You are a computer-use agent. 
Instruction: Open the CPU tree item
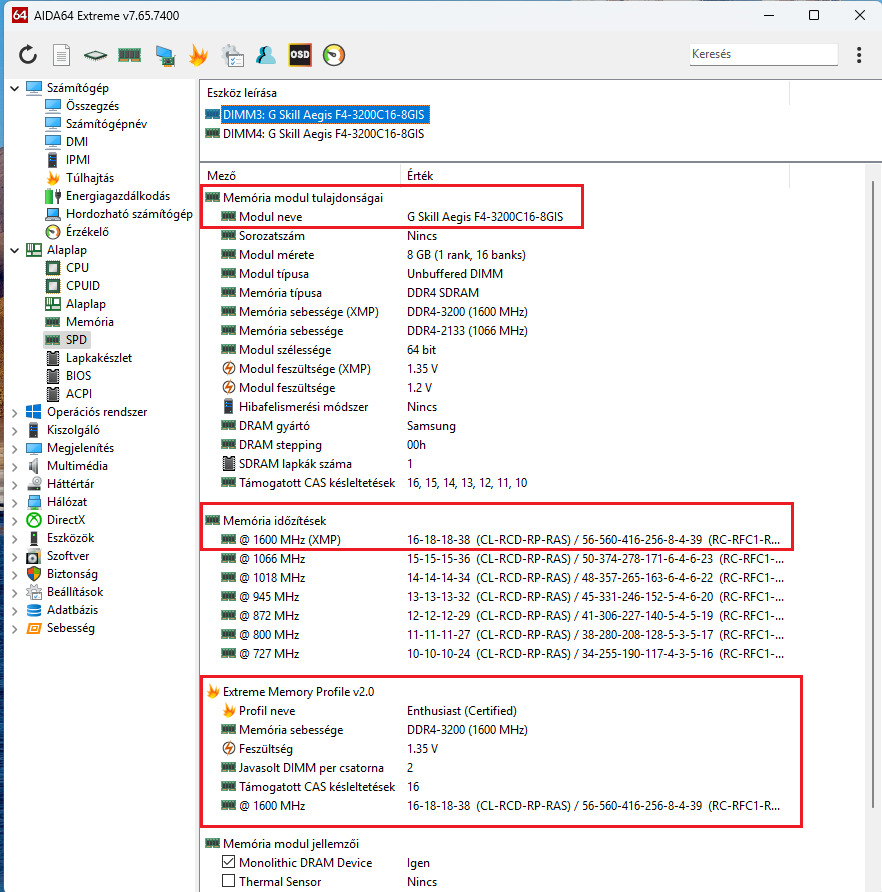click(77, 268)
